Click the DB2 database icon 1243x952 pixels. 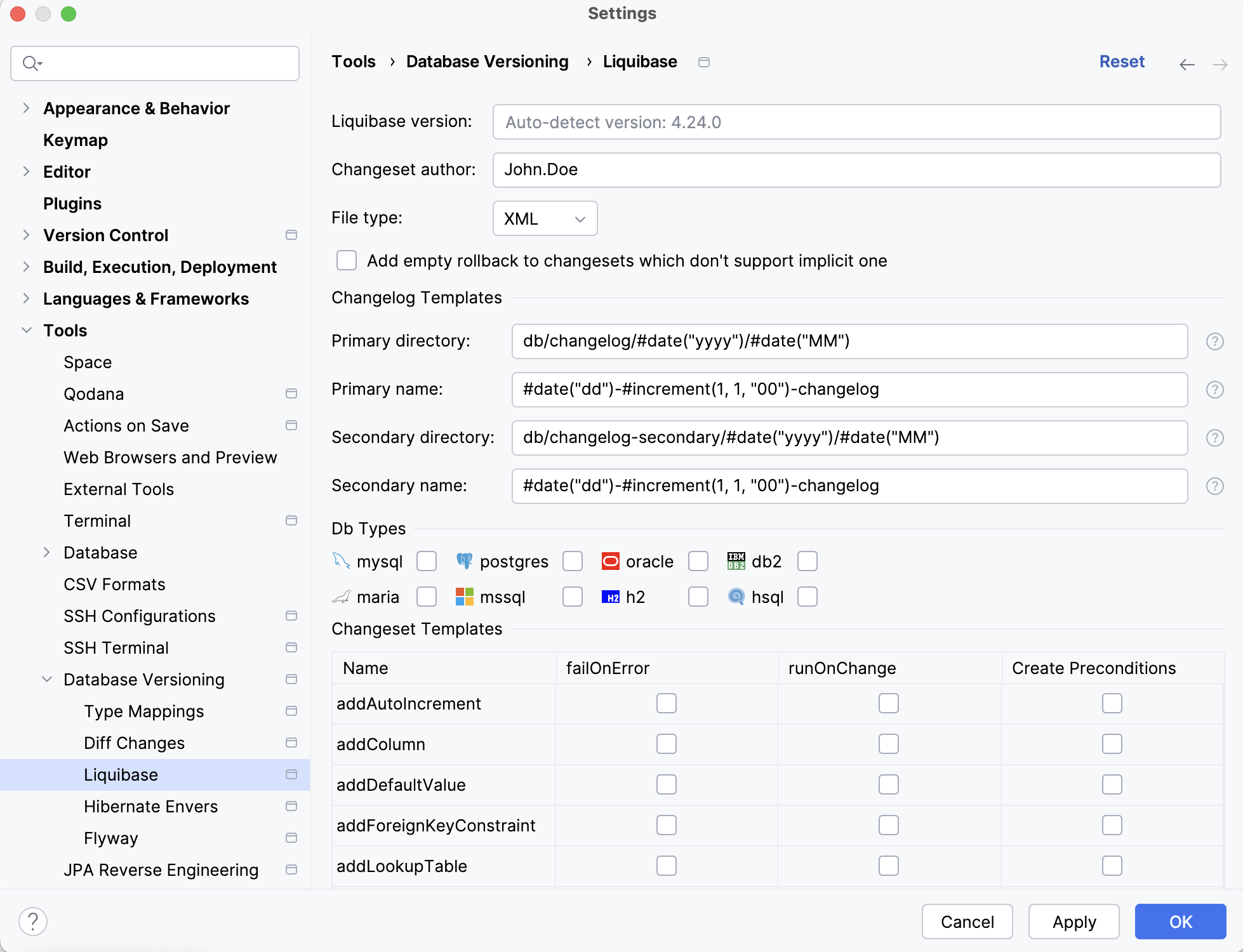pos(735,561)
